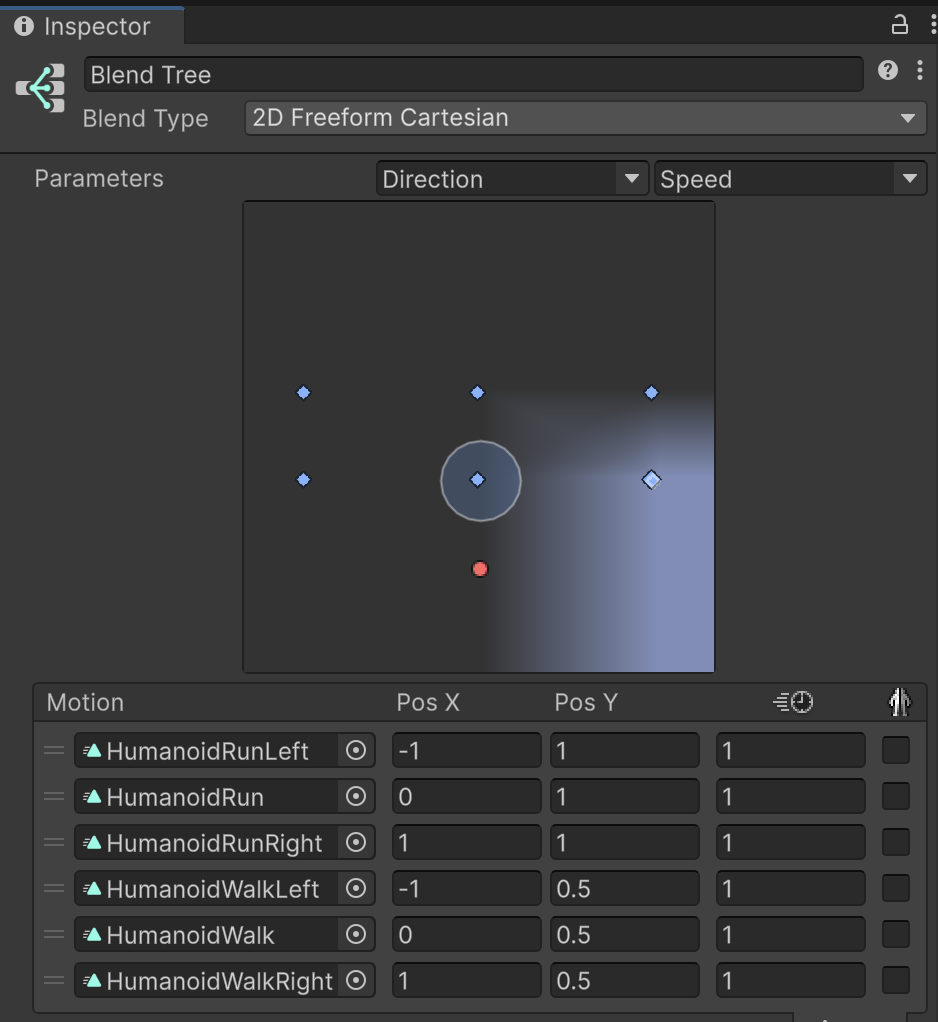Grab reorder handle of HumanoidWalk row
938x1022 pixels.
[x=54, y=935]
